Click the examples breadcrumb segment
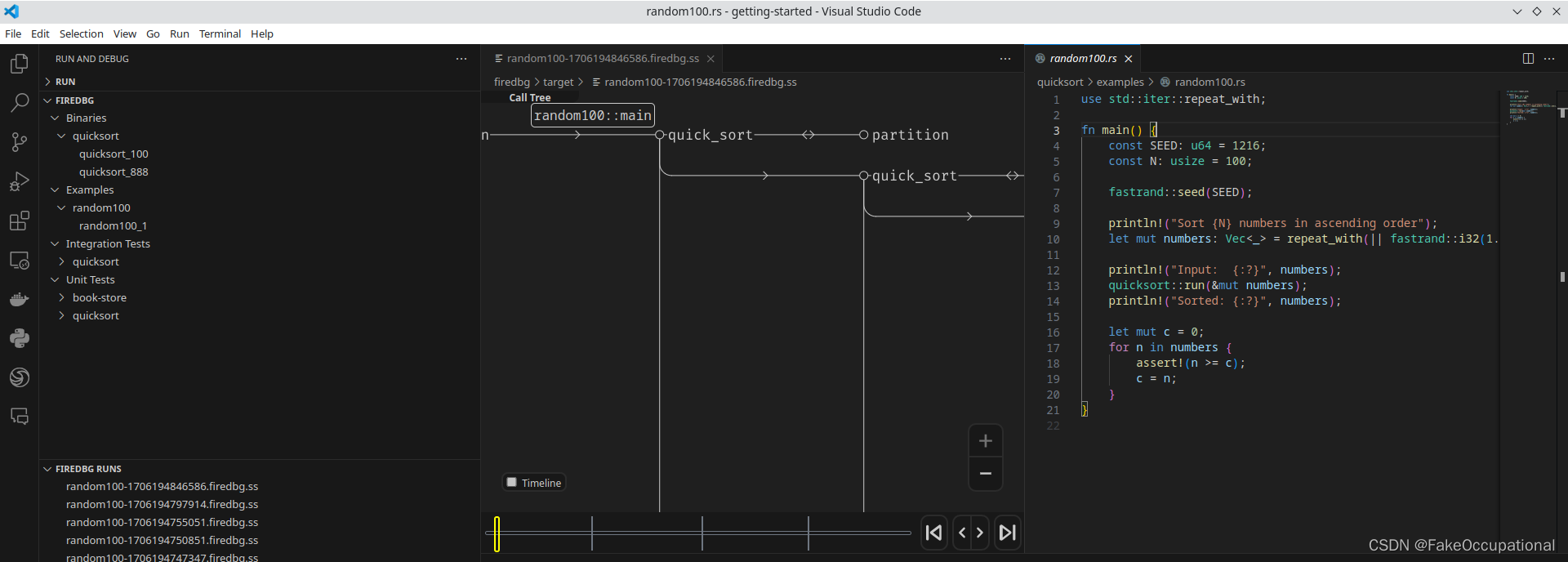This screenshot has height=562, width=1568. point(1120,82)
